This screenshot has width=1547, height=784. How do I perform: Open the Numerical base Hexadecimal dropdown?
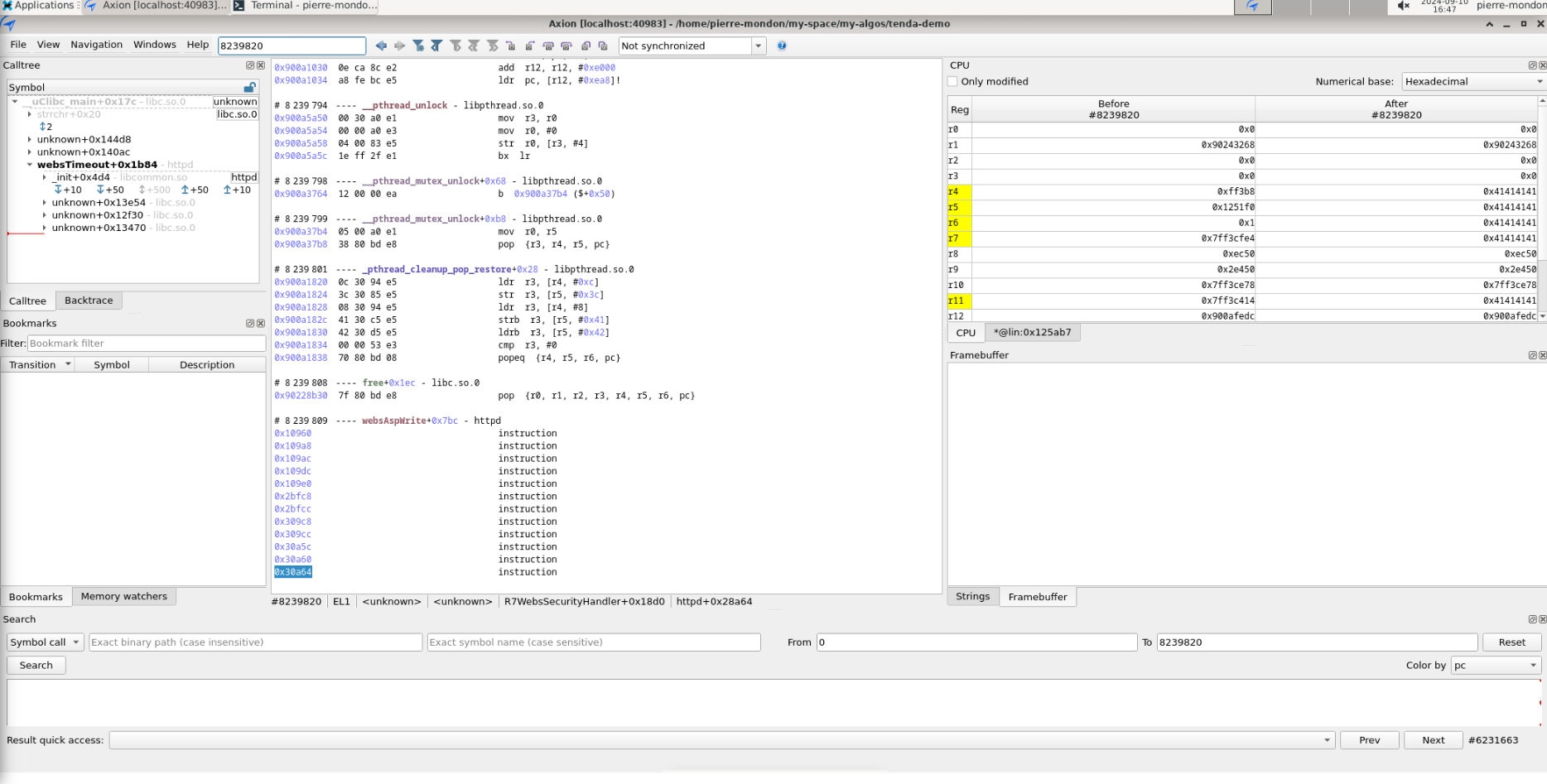(x=1472, y=81)
